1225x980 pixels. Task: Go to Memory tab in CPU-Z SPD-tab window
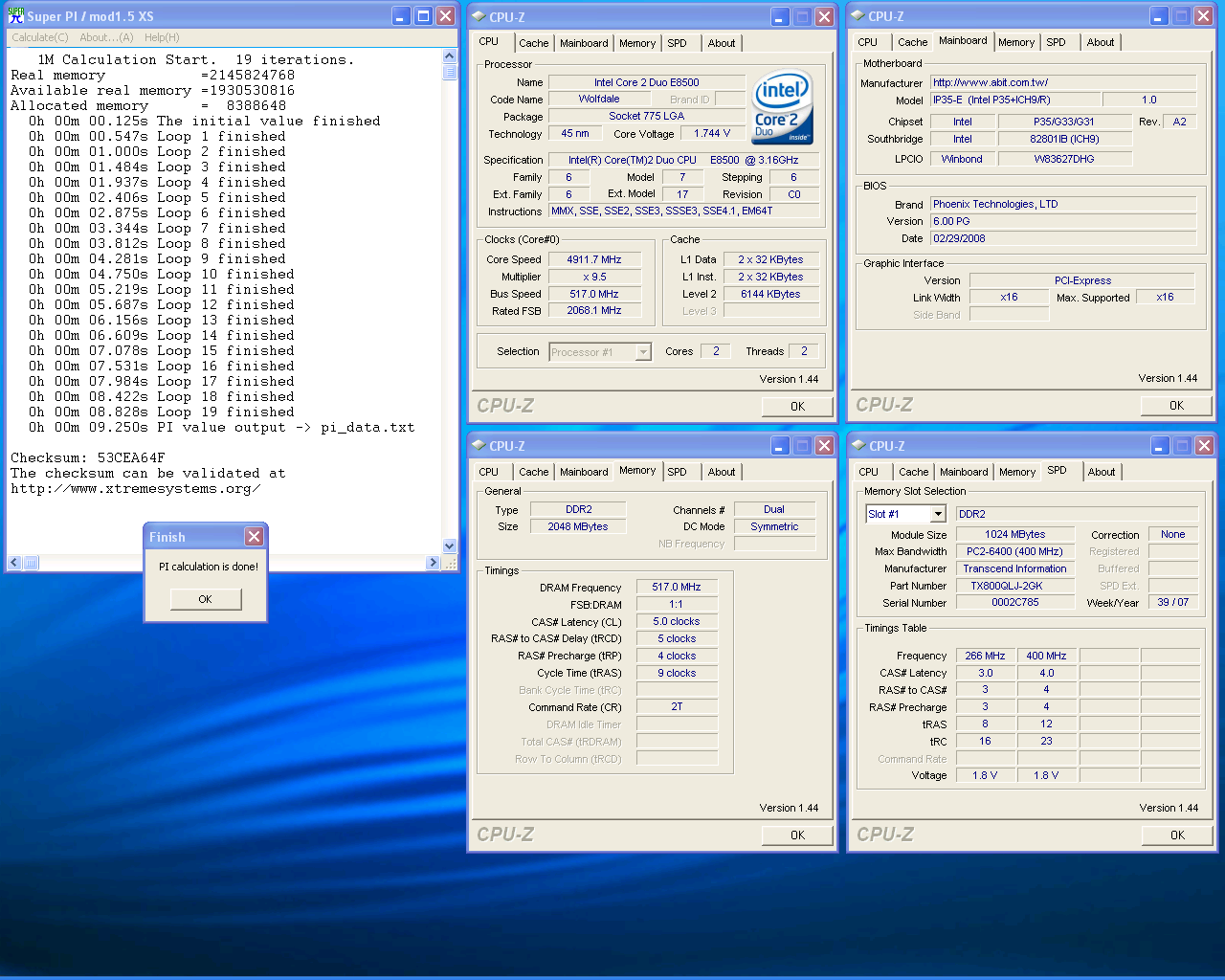click(x=1017, y=472)
